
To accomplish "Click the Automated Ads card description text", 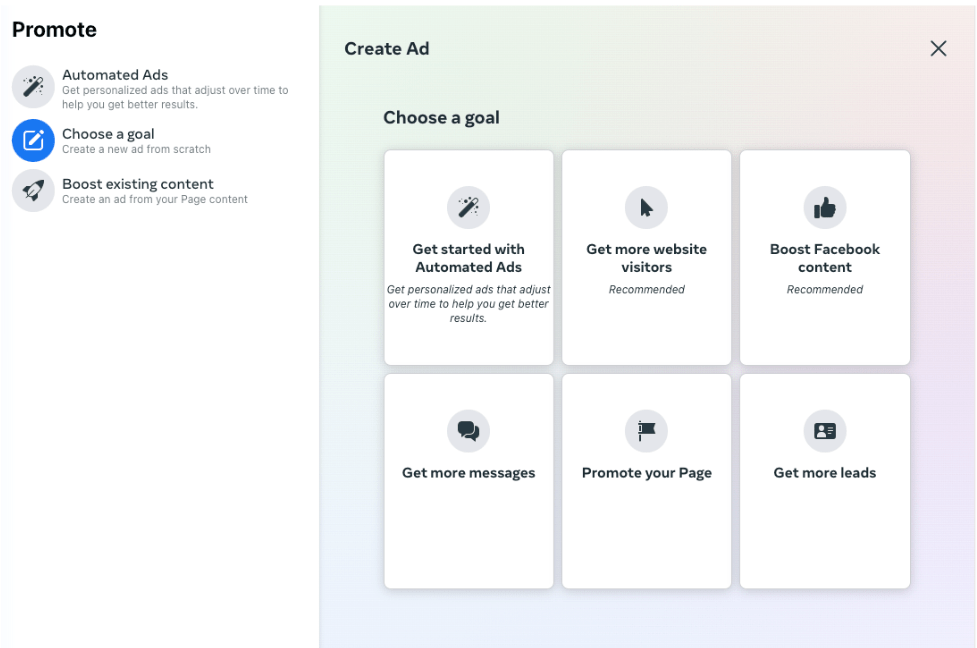I will coord(468,304).
